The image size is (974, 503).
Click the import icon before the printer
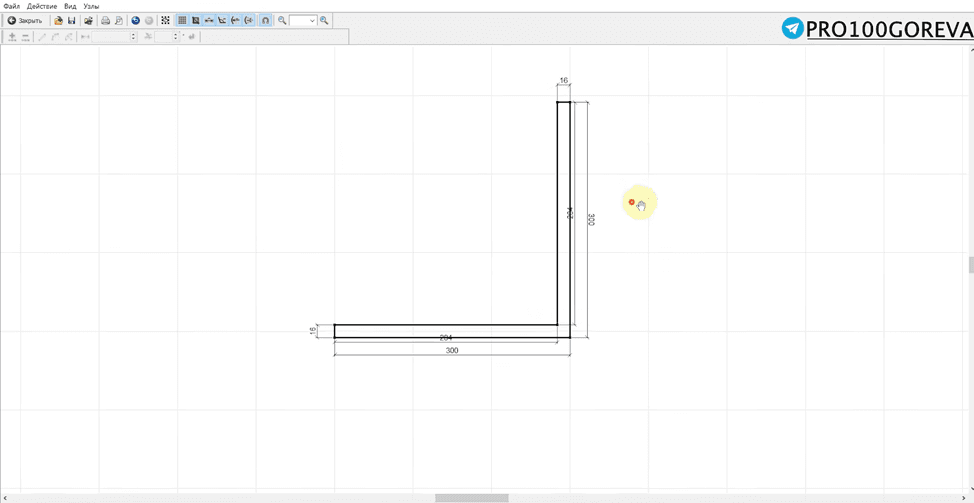(89, 20)
